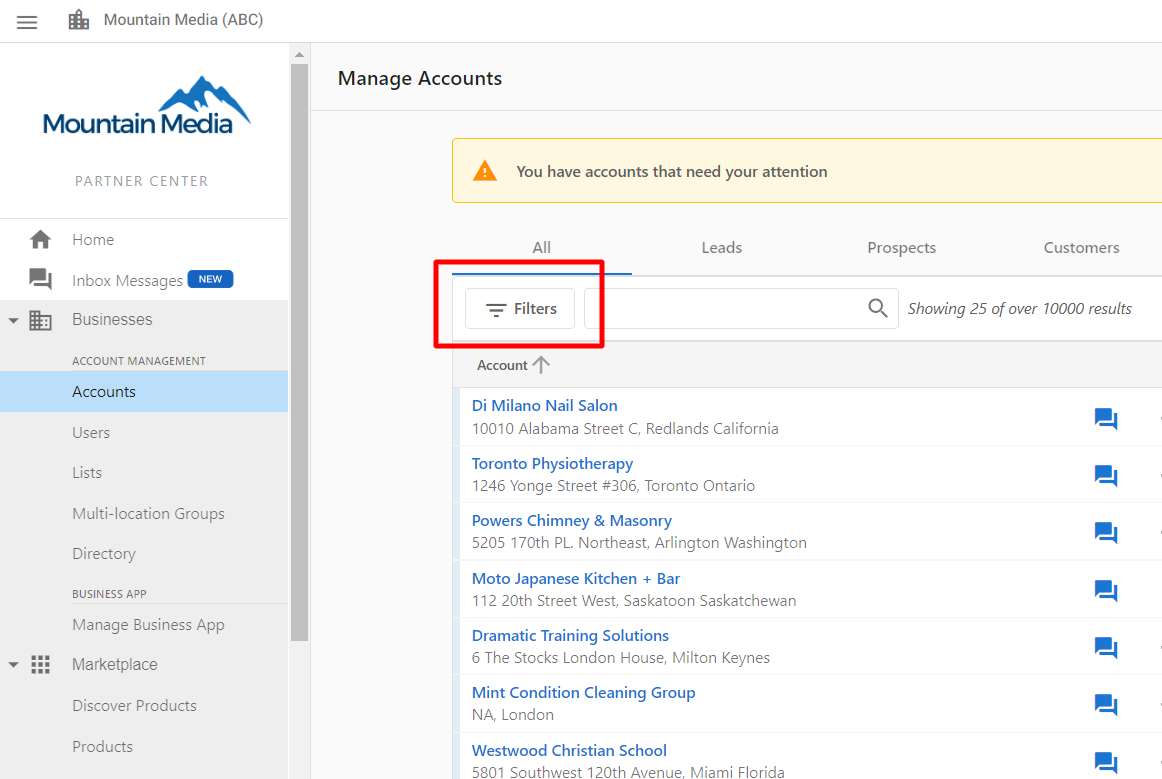Click the Mountain Media (ABC) title text
Screen dimensions: 1162x779
pos(183,20)
